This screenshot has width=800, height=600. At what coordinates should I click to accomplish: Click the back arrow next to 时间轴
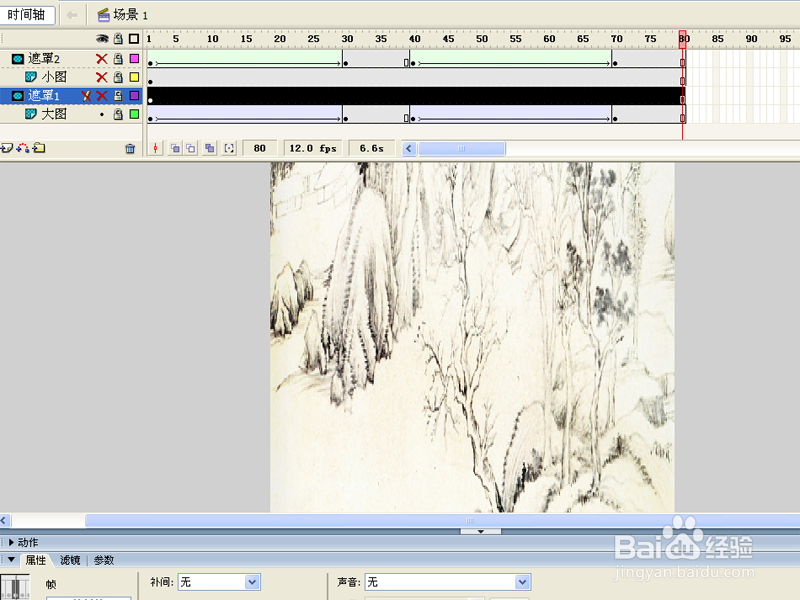click(72, 15)
